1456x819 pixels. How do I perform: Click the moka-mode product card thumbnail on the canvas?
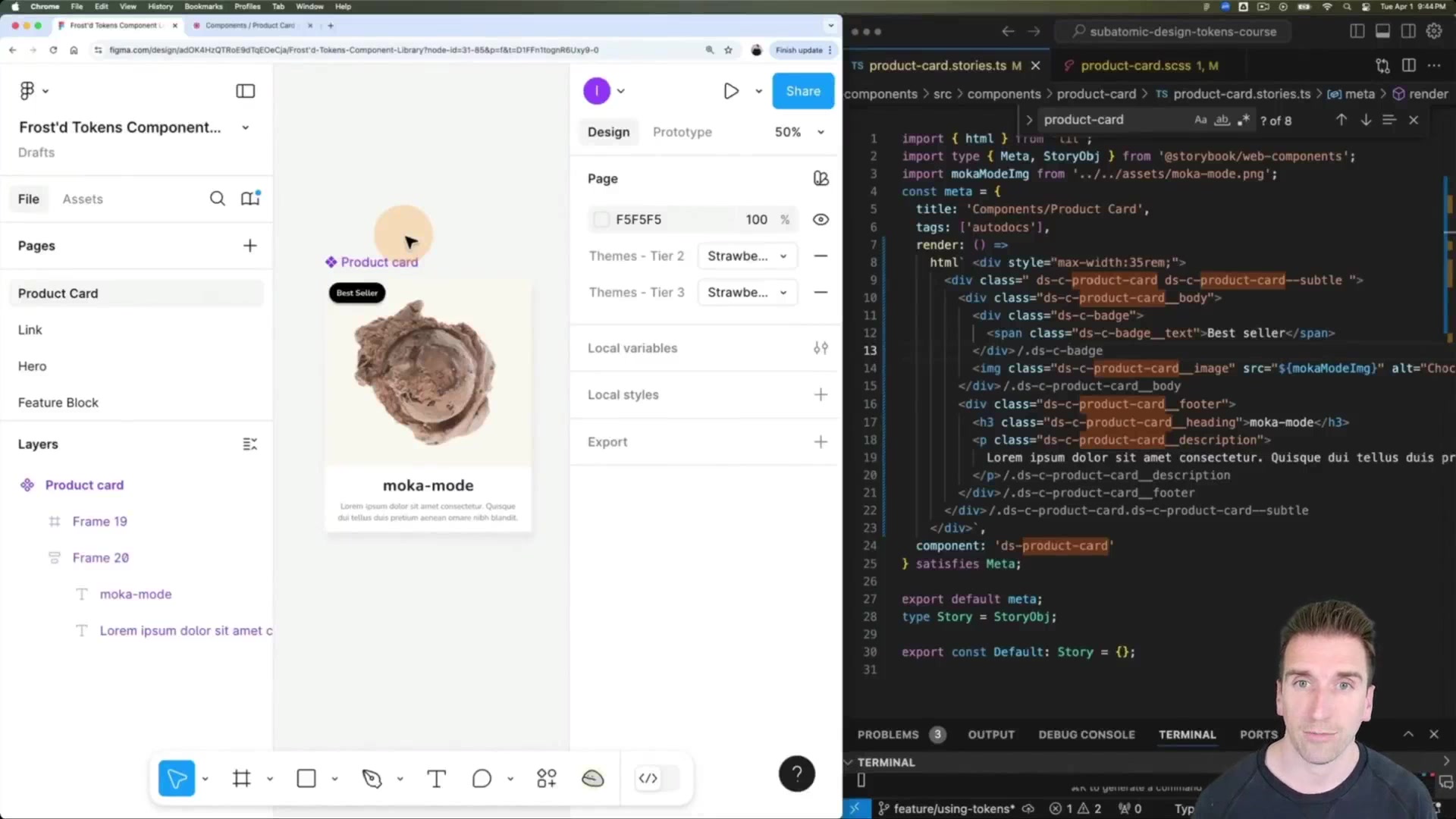[x=428, y=406]
